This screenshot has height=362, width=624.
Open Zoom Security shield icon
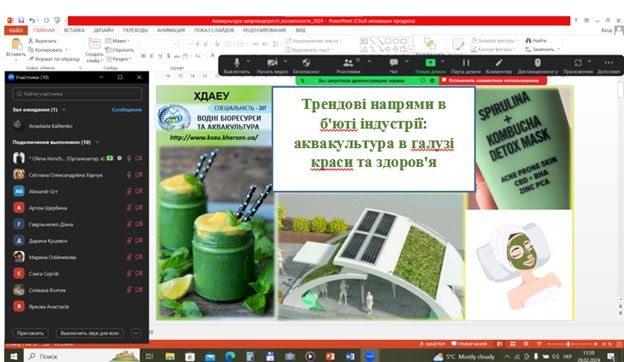(x=306, y=65)
